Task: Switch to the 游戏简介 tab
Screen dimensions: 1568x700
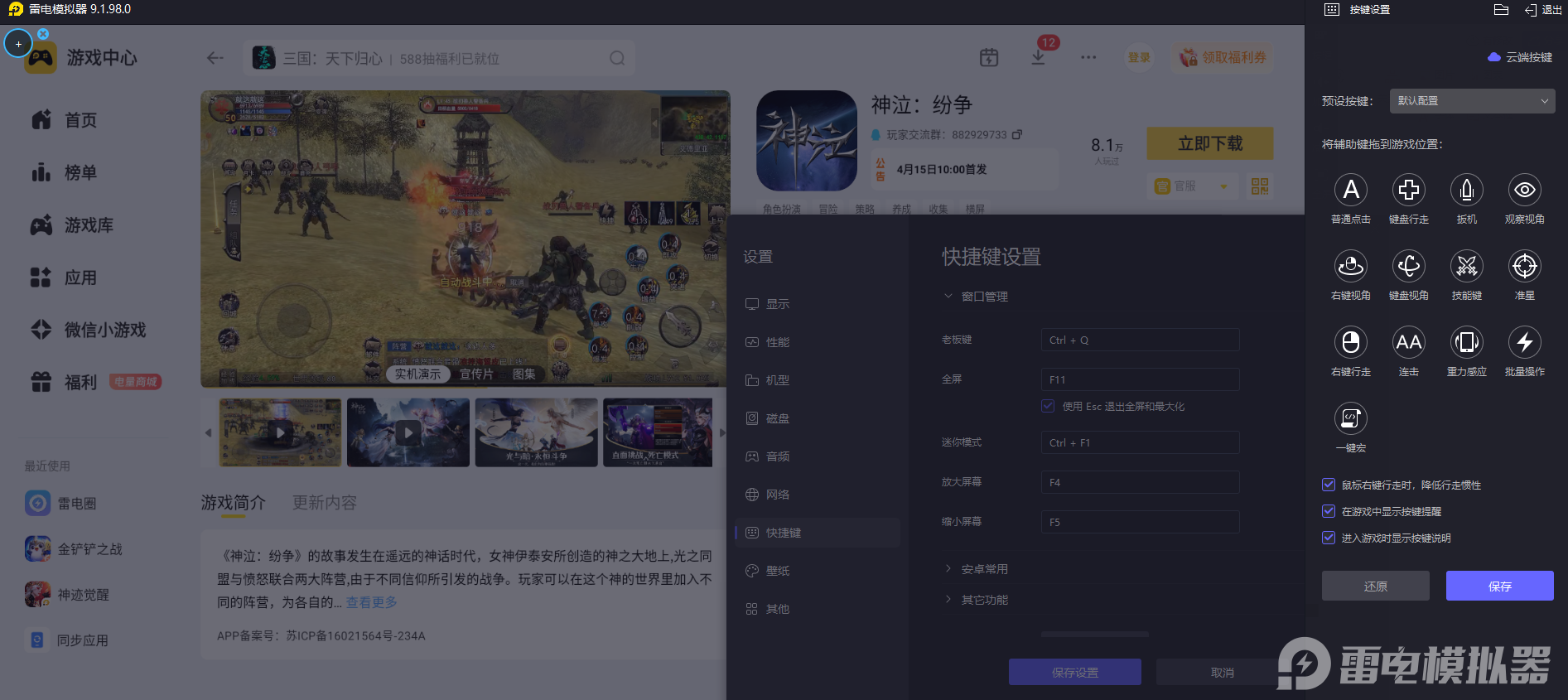Action: click(x=233, y=503)
